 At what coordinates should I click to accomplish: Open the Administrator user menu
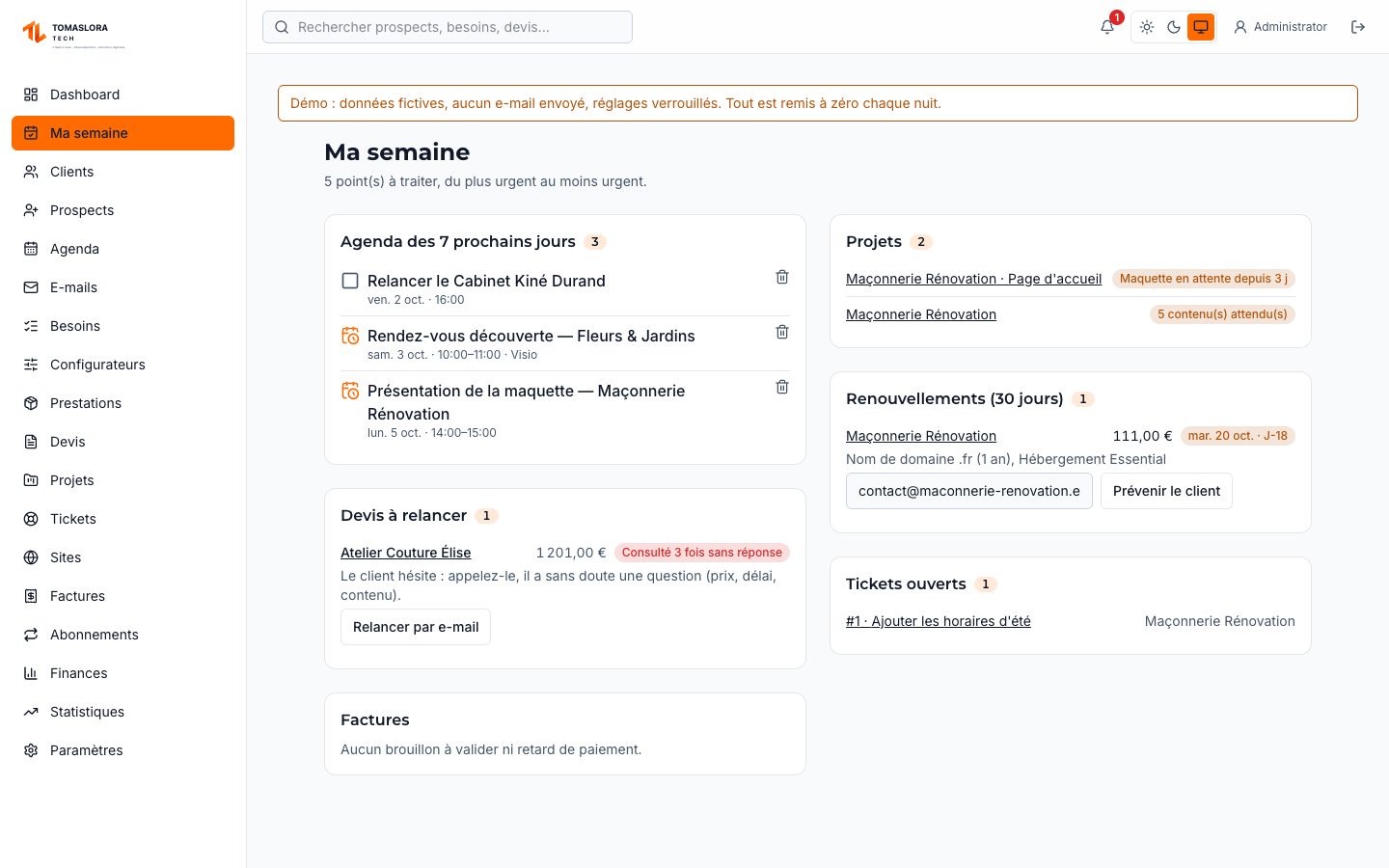tap(1281, 27)
